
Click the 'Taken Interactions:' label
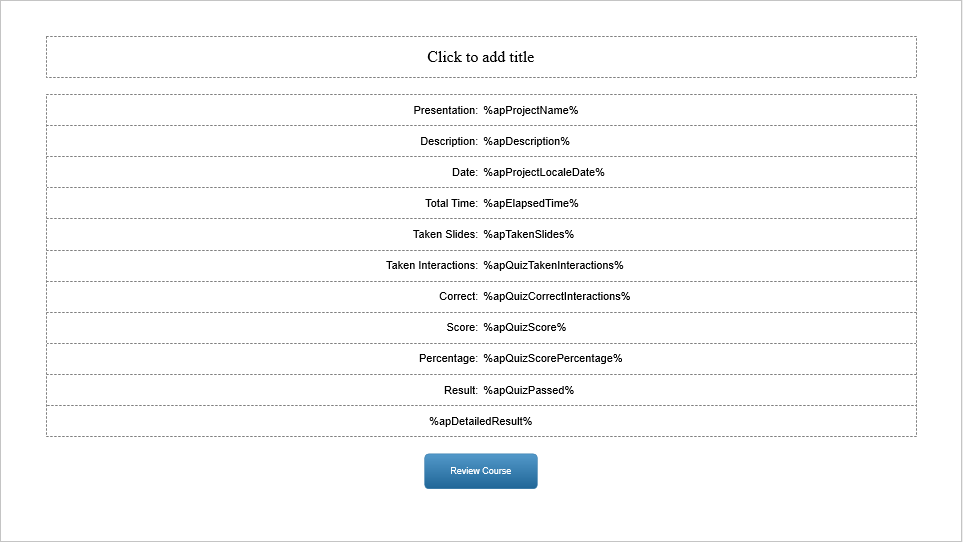click(432, 265)
